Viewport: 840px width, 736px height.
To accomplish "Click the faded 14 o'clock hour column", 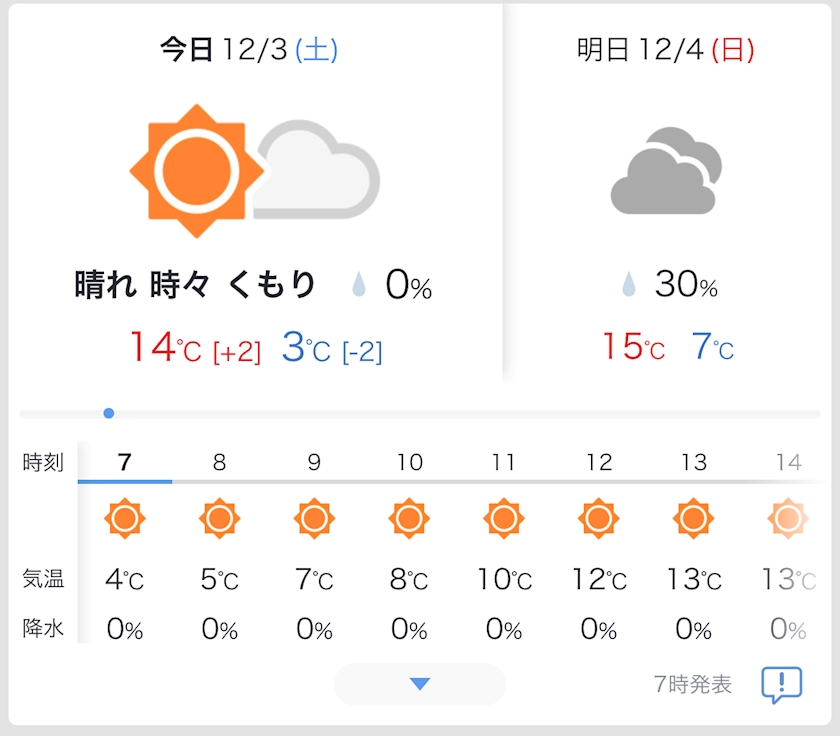I will click(788, 462).
